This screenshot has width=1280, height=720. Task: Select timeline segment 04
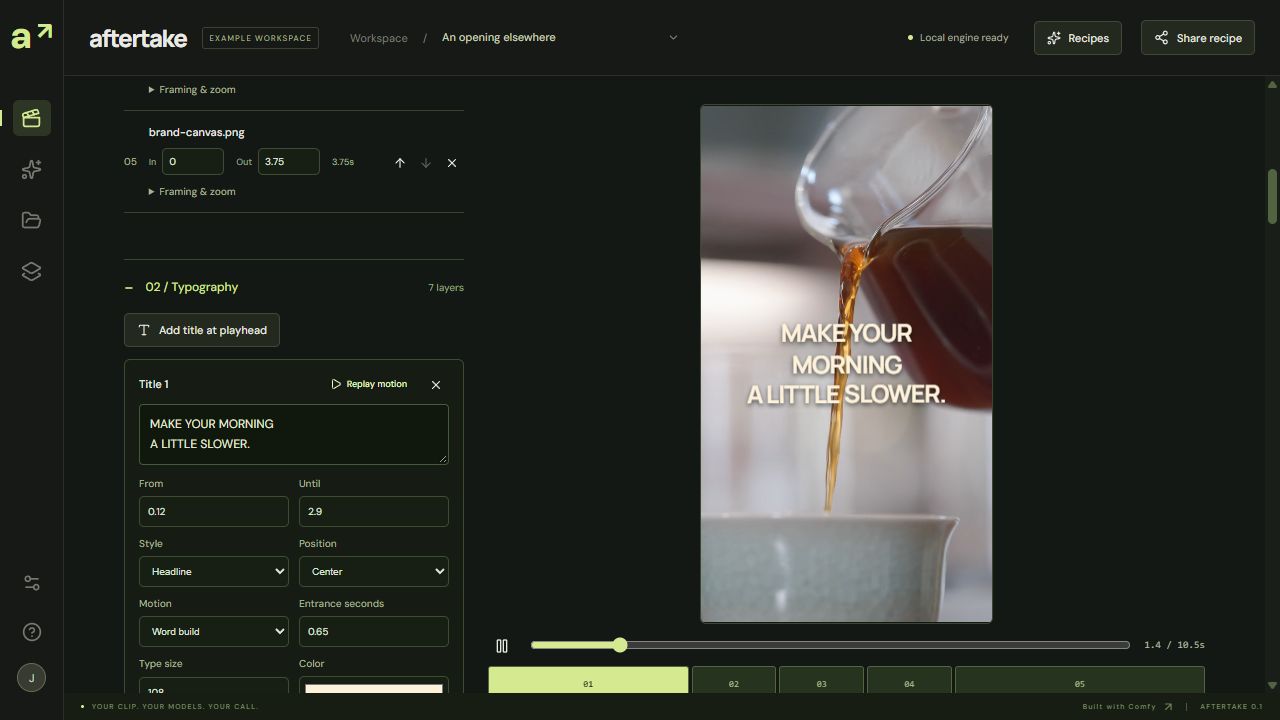(x=909, y=680)
